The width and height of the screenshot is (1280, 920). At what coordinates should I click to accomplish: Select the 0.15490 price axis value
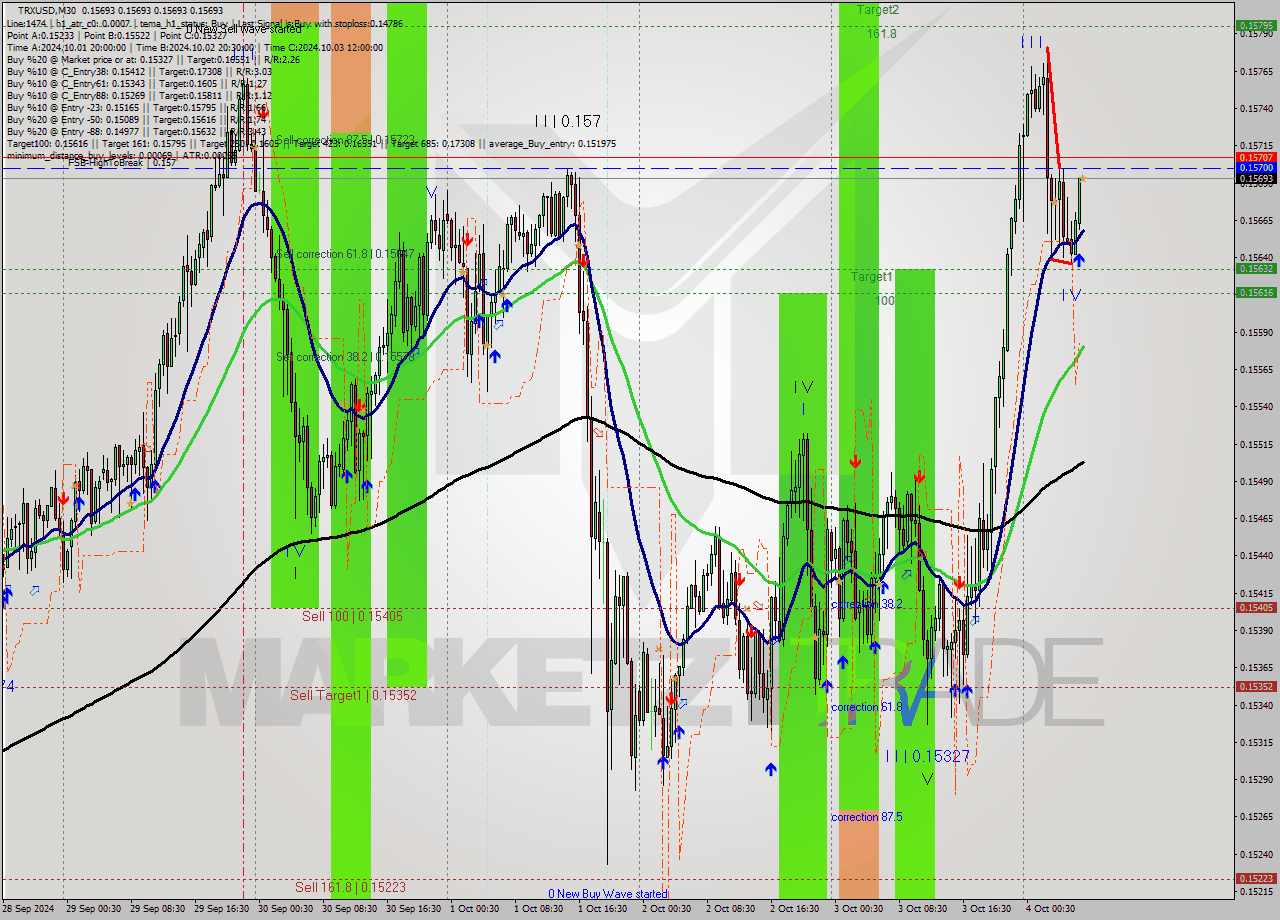coord(1256,481)
